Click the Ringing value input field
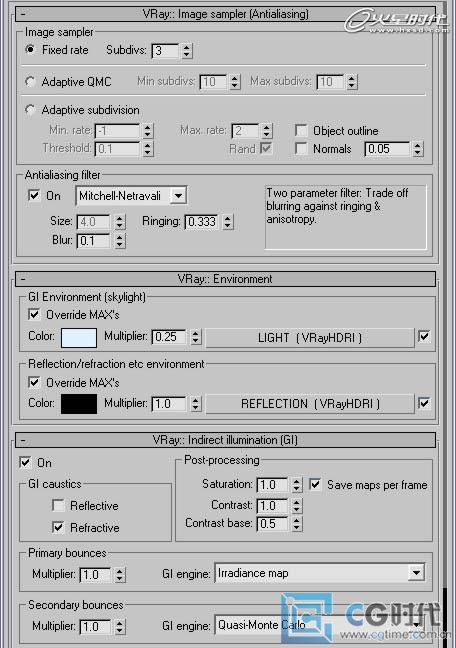 tap(201, 222)
